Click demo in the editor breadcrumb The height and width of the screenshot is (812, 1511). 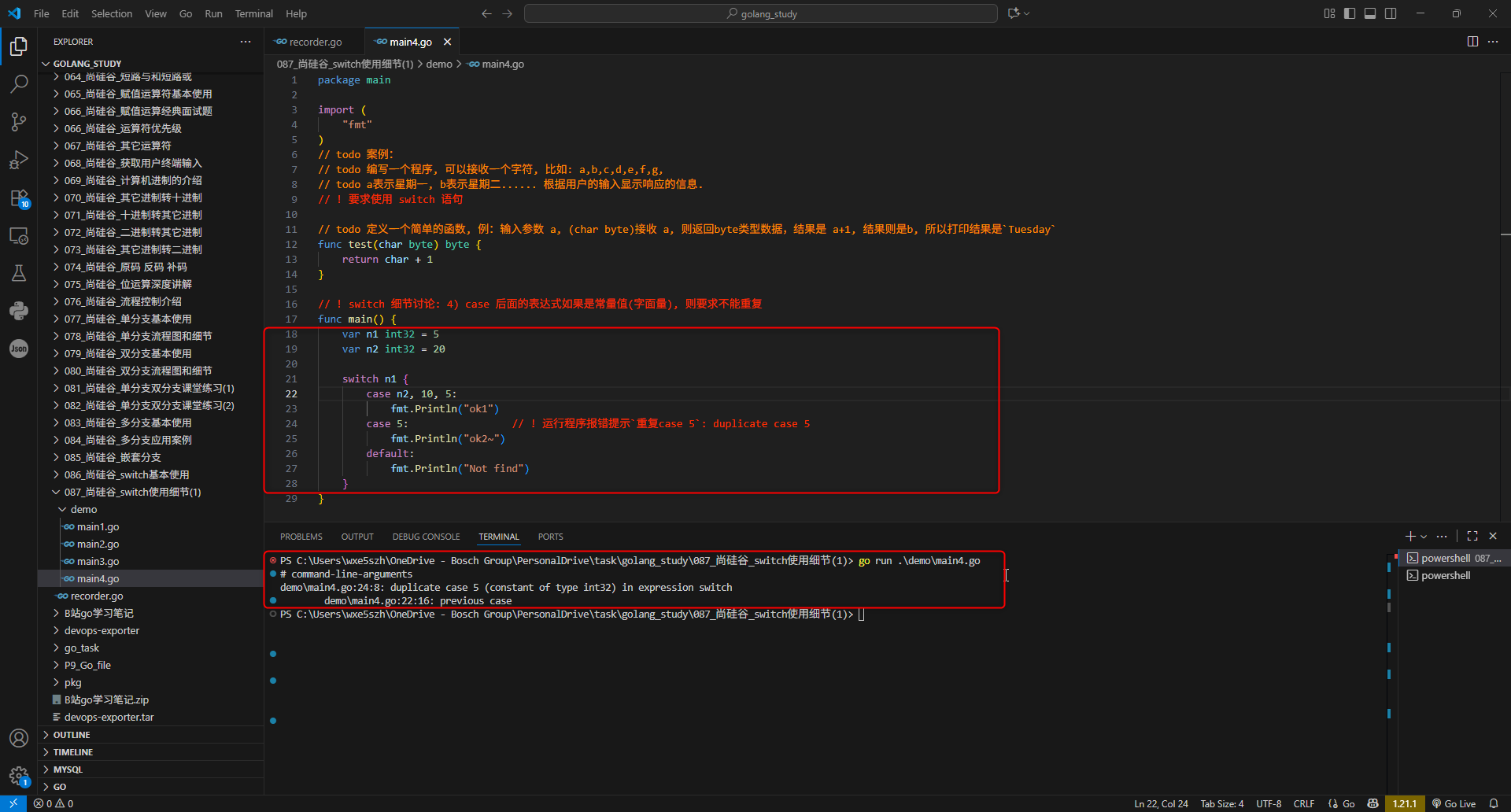439,64
